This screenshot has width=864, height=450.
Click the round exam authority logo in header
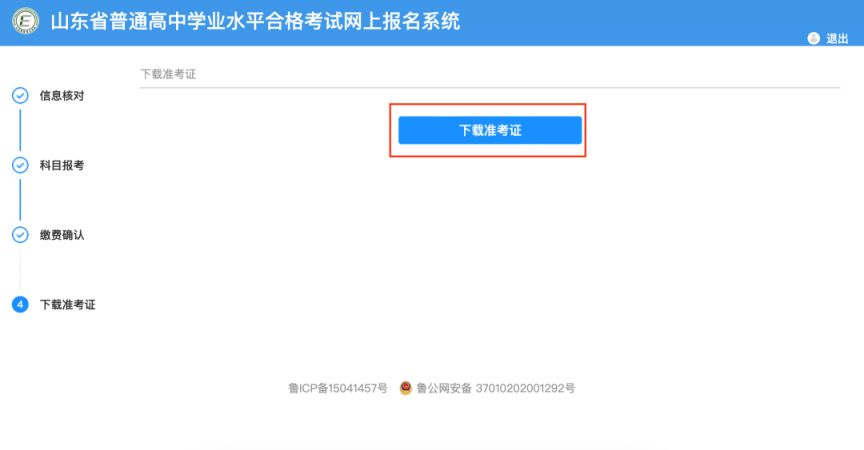pos(25,21)
